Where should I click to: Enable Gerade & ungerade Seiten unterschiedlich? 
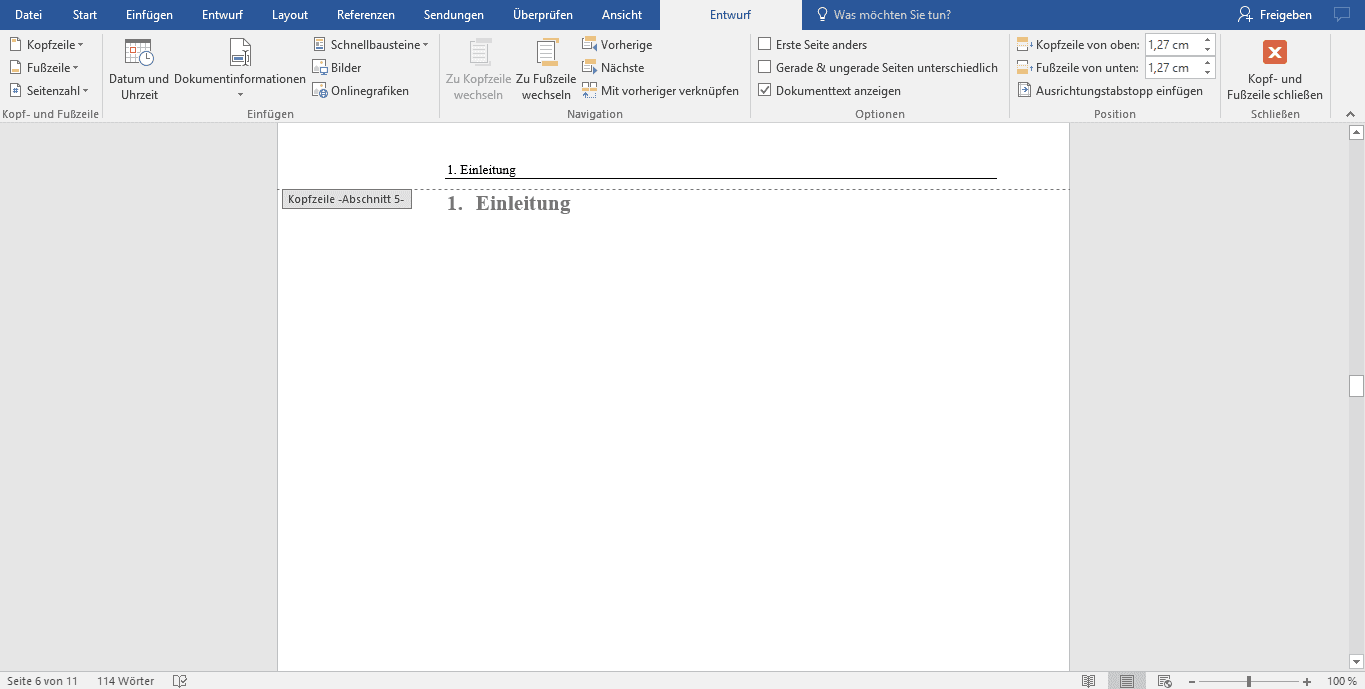(765, 68)
